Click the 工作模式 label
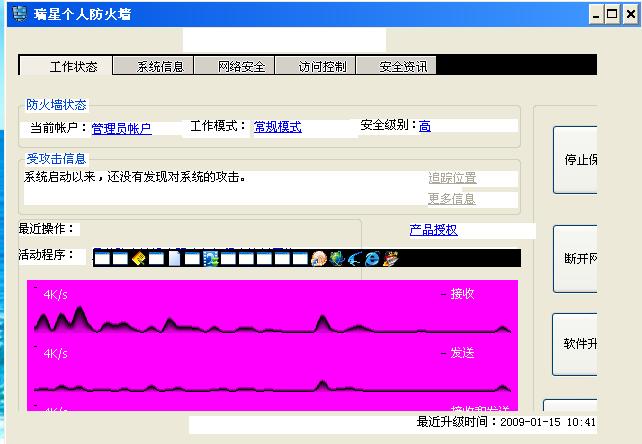 click(x=218, y=126)
